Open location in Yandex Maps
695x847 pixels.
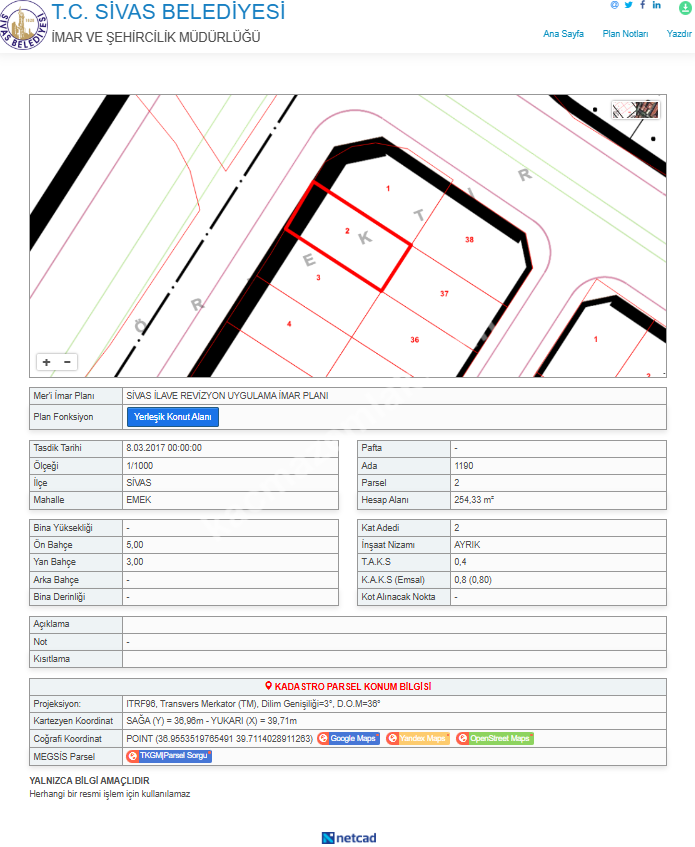422,738
